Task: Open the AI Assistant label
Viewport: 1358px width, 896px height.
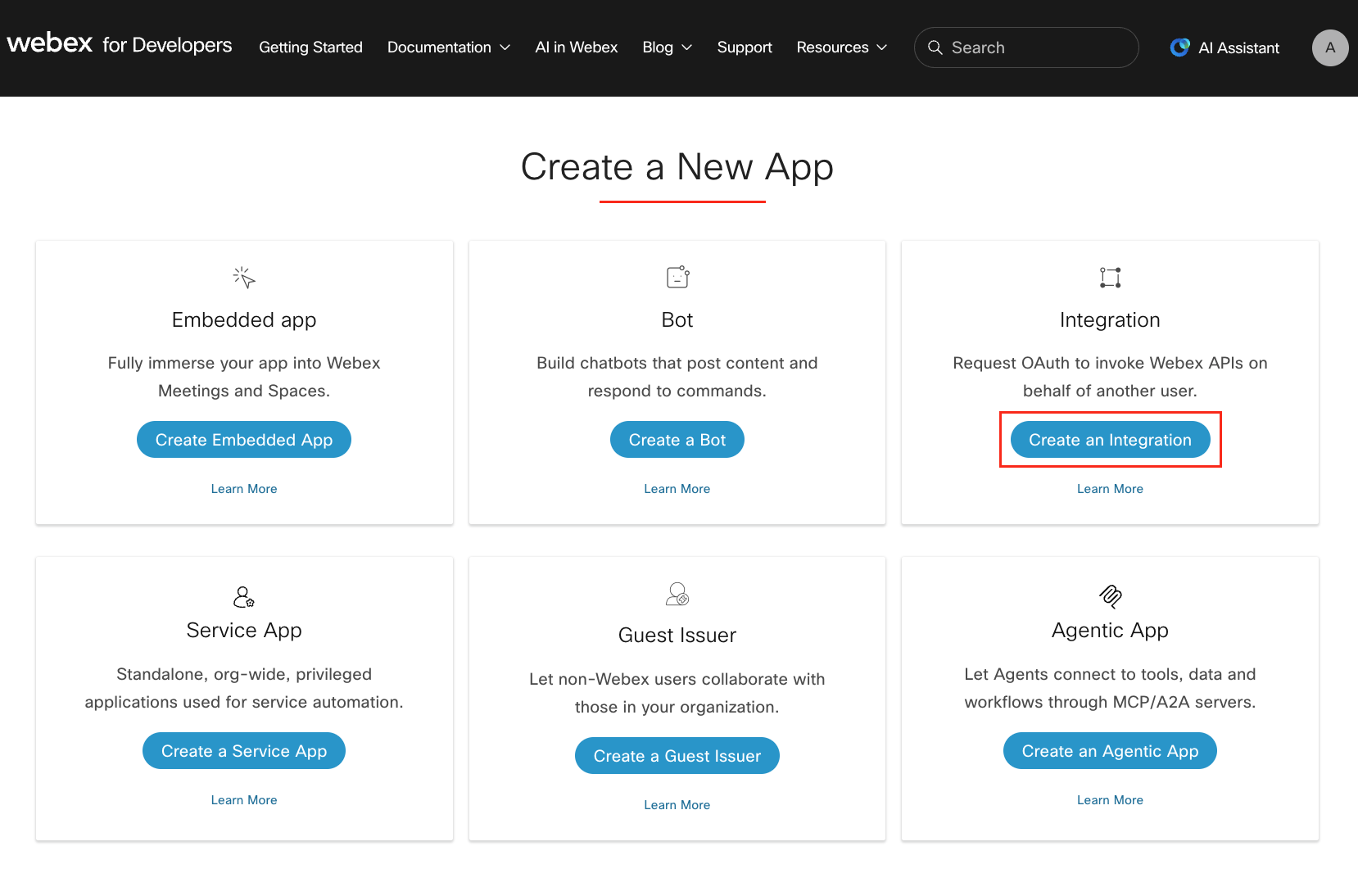Action: [x=1238, y=48]
